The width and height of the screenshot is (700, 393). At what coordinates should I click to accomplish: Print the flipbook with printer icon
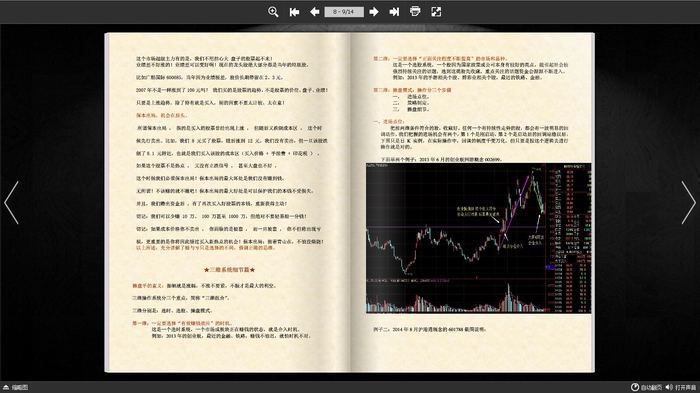pos(415,12)
